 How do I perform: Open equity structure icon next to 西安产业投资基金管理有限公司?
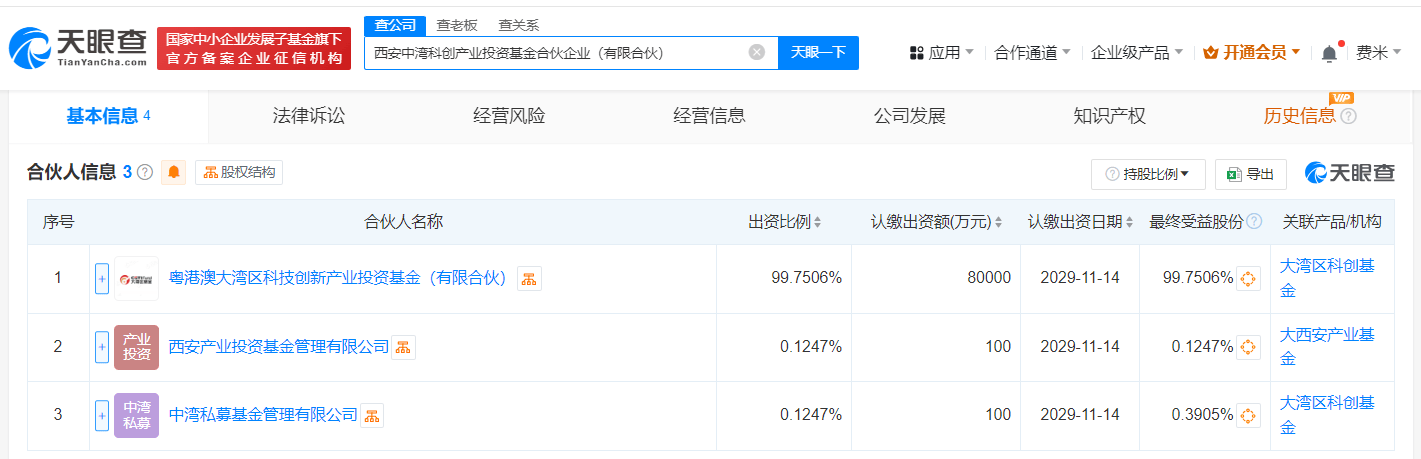tap(403, 347)
